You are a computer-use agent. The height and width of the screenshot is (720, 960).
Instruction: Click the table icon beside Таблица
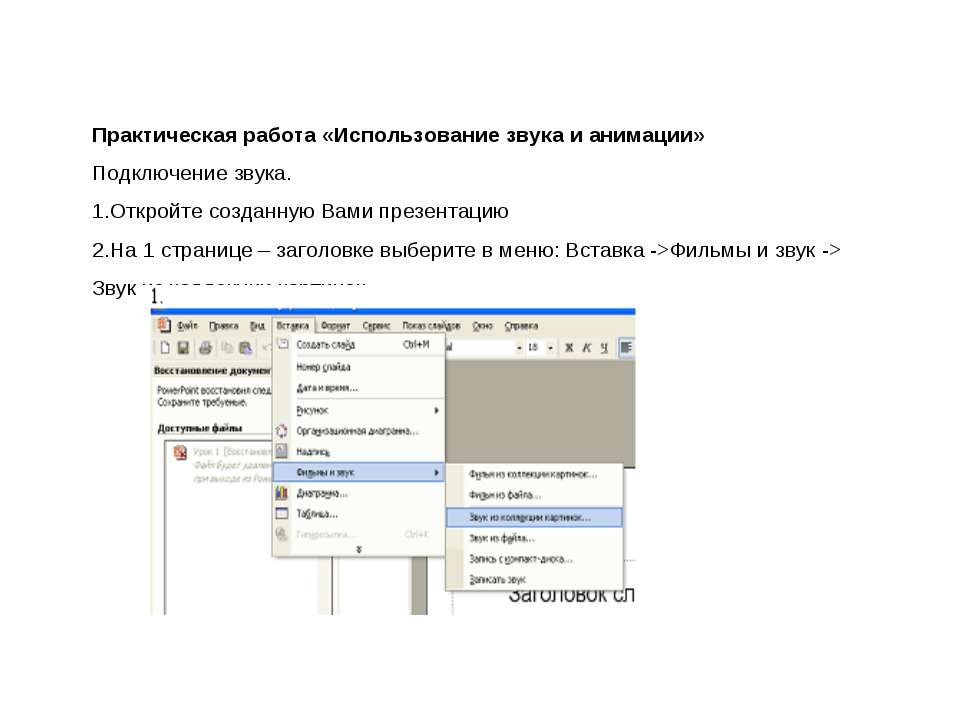coord(282,514)
